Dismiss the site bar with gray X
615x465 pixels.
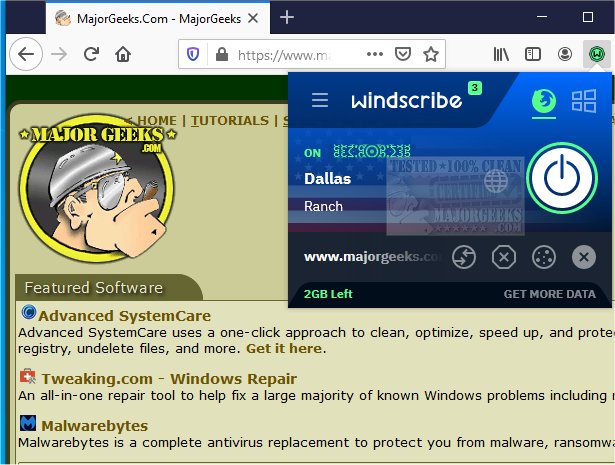pos(584,257)
